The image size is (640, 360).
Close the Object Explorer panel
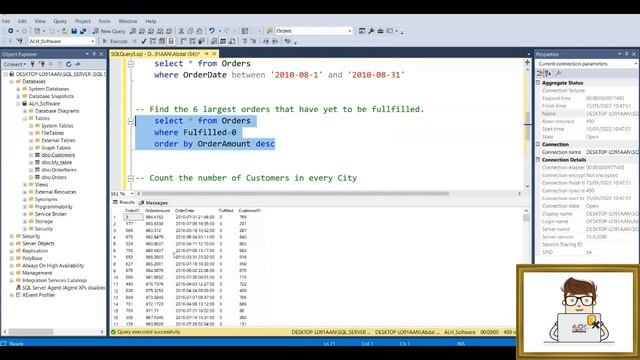pyautogui.click(x=102, y=54)
